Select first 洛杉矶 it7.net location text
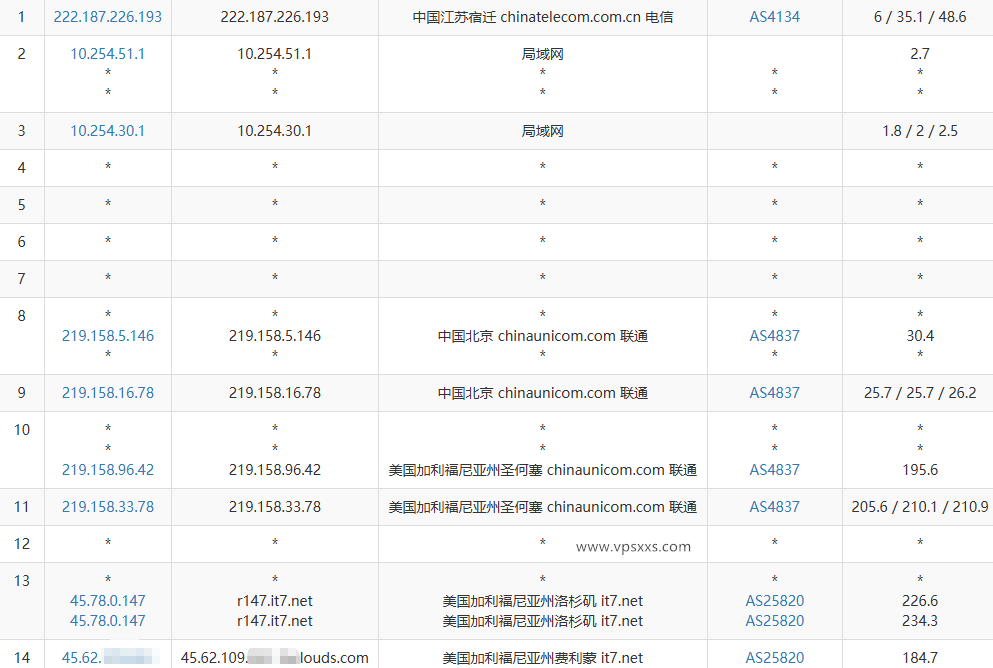 (543, 601)
